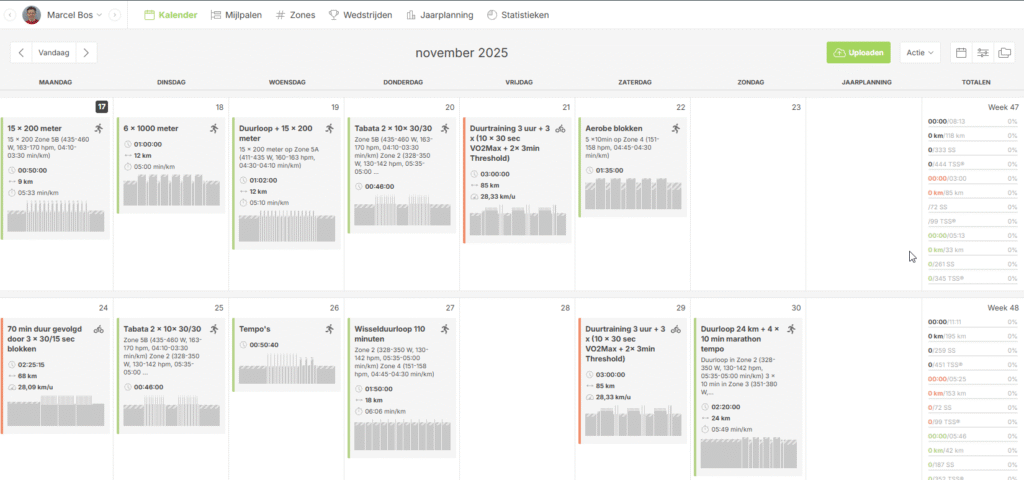Jump to today with the Vandaag button
Viewport: 1024px width, 480px height.
pyautogui.click(x=54, y=52)
